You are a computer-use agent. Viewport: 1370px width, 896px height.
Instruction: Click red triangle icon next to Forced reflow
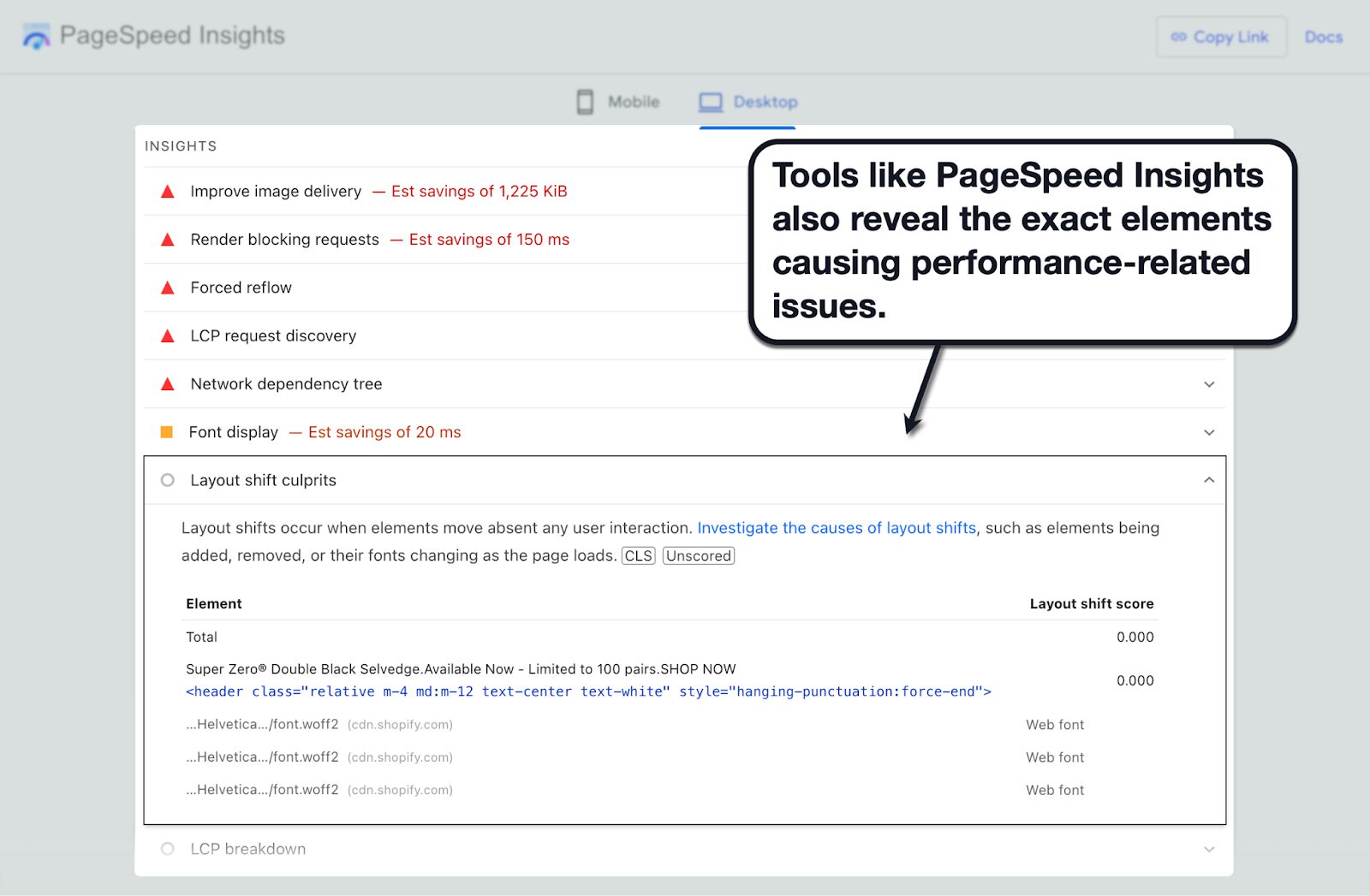coord(168,288)
